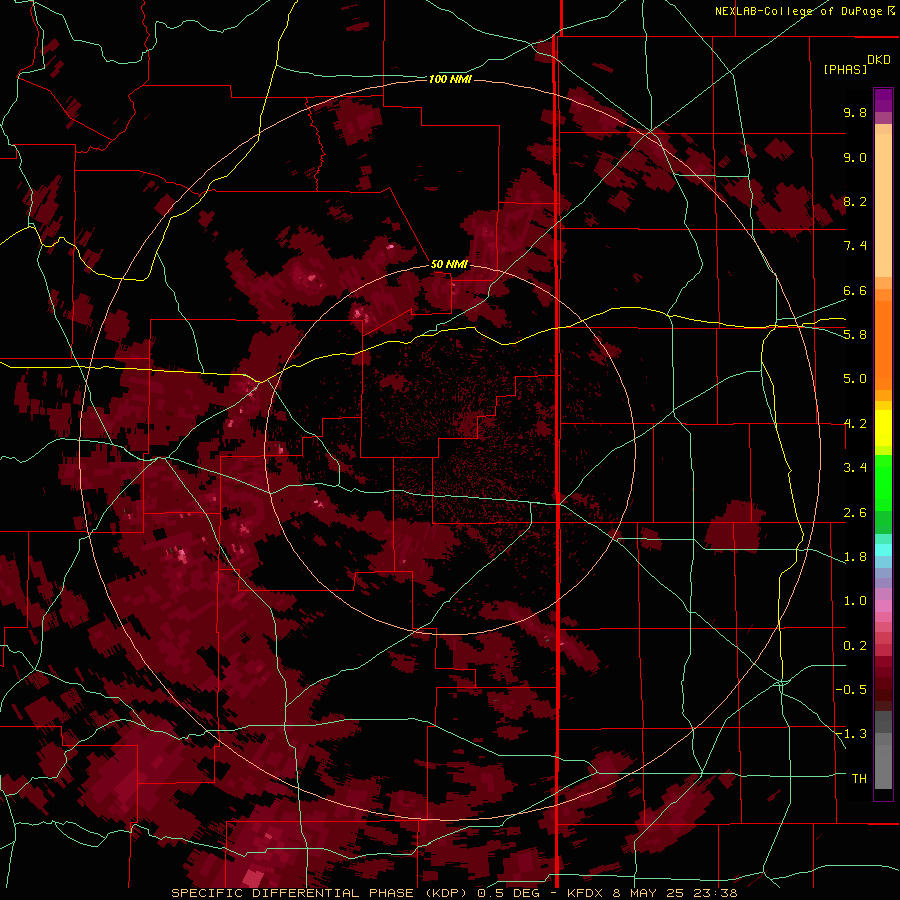Click the 1.8 value on color scale
The width and height of the screenshot is (900, 900).
tap(855, 557)
